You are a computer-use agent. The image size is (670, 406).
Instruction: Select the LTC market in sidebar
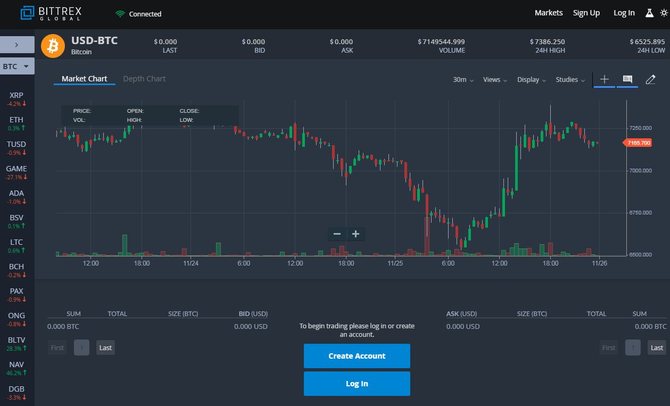[16, 246]
